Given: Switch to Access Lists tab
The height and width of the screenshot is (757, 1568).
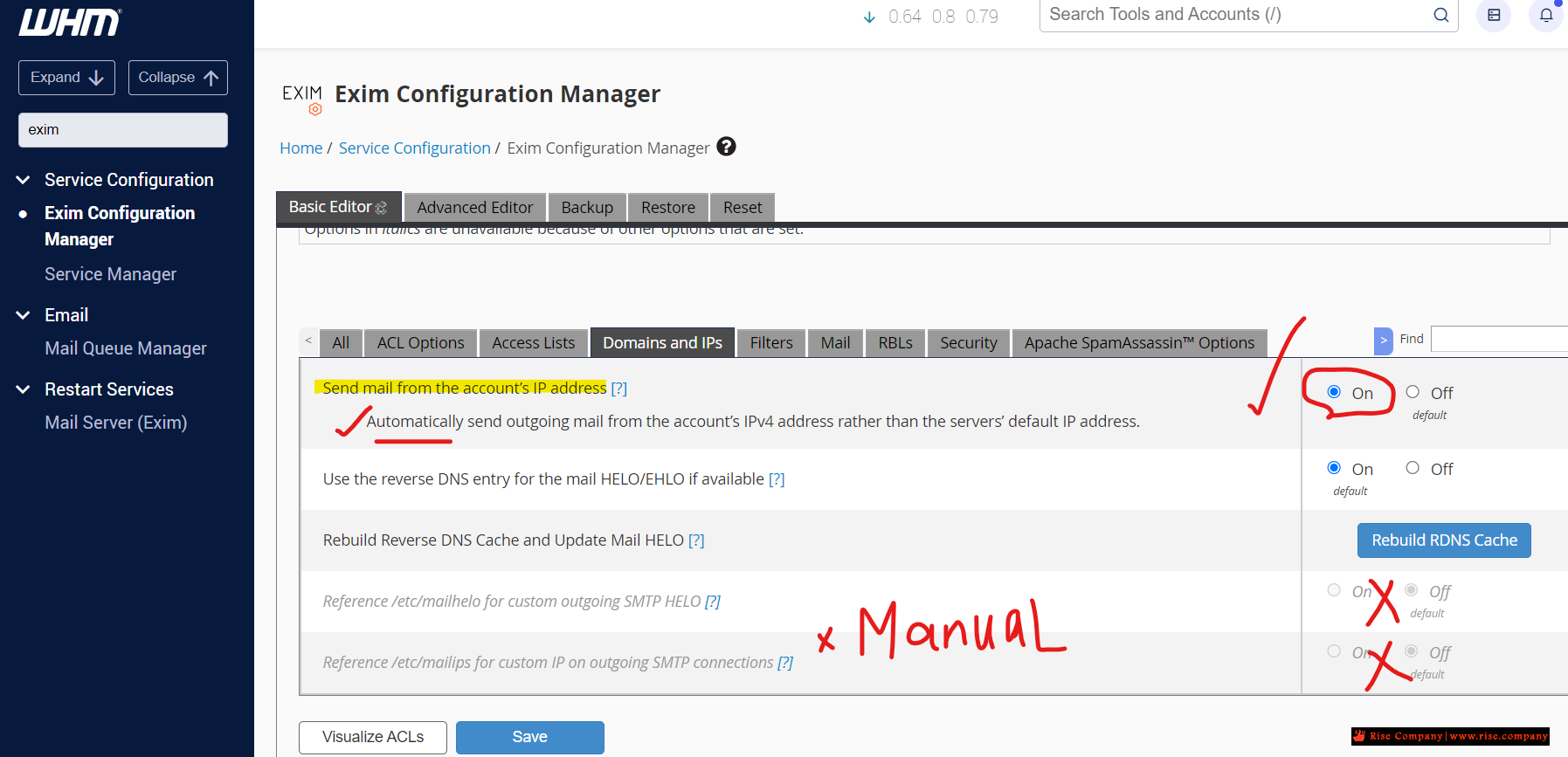Looking at the screenshot, I should (534, 343).
